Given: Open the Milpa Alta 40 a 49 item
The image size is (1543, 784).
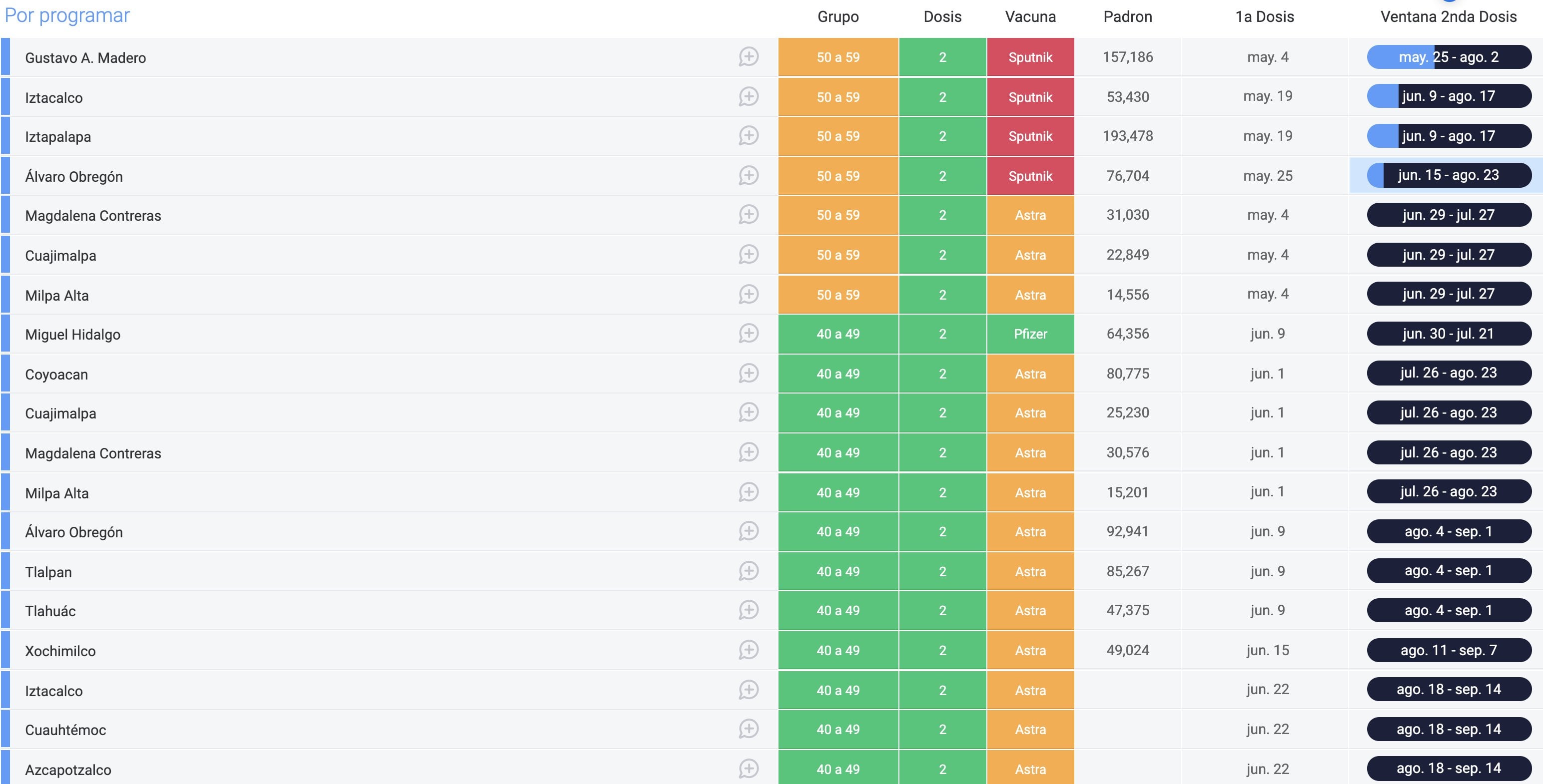Looking at the screenshot, I should click(57, 493).
